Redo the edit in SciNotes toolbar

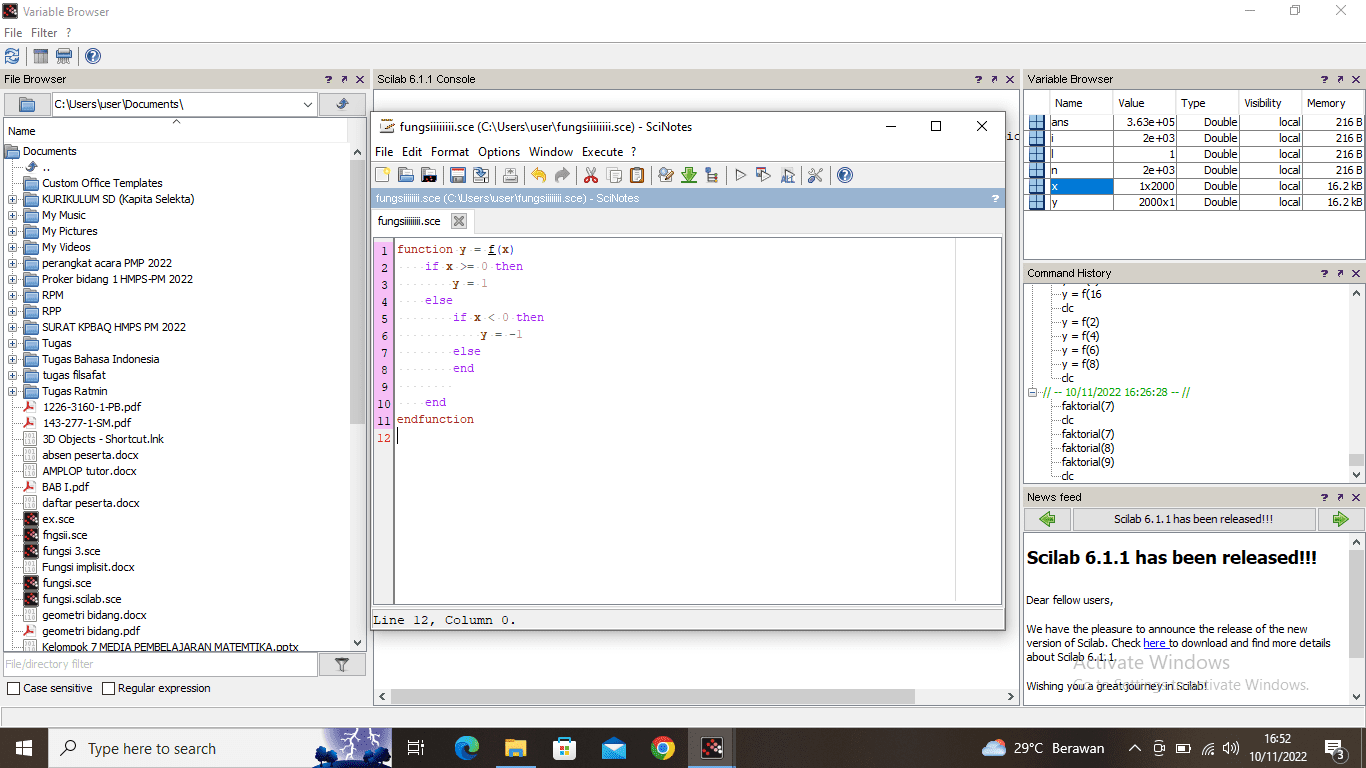pos(562,175)
